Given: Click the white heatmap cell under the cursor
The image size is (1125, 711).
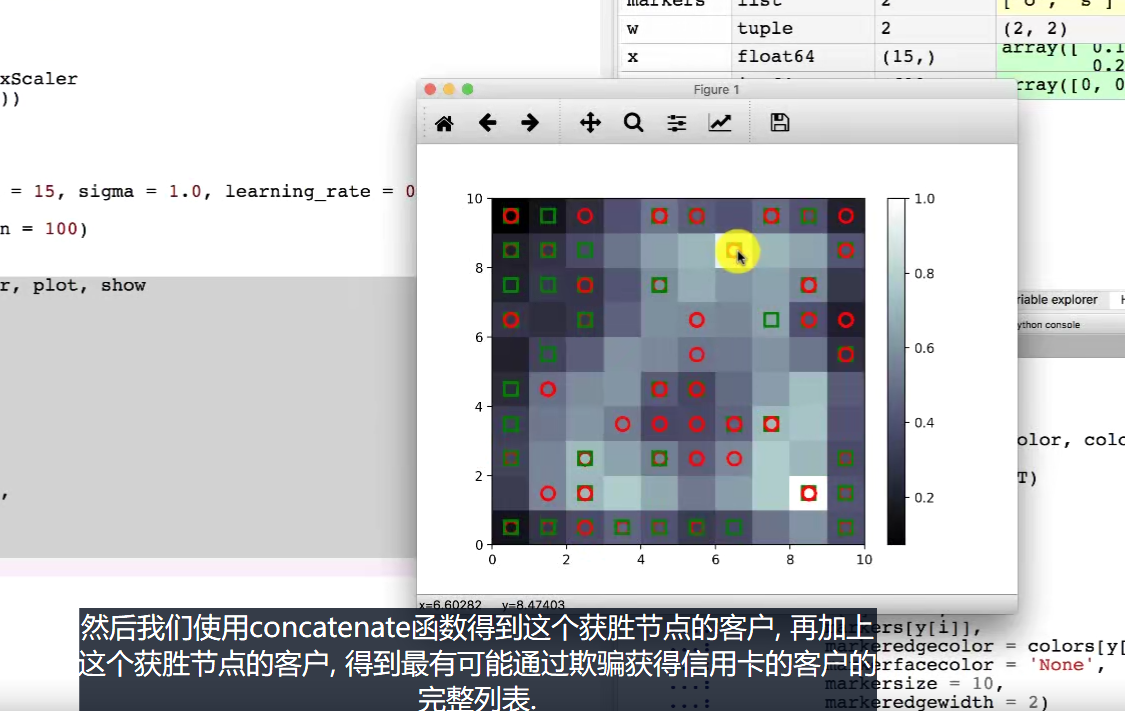Looking at the screenshot, I should [x=734, y=250].
